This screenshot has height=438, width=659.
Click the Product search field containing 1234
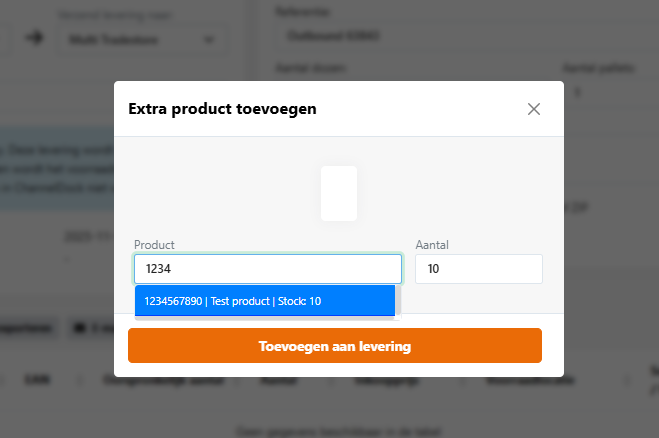(x=267, y=268)
